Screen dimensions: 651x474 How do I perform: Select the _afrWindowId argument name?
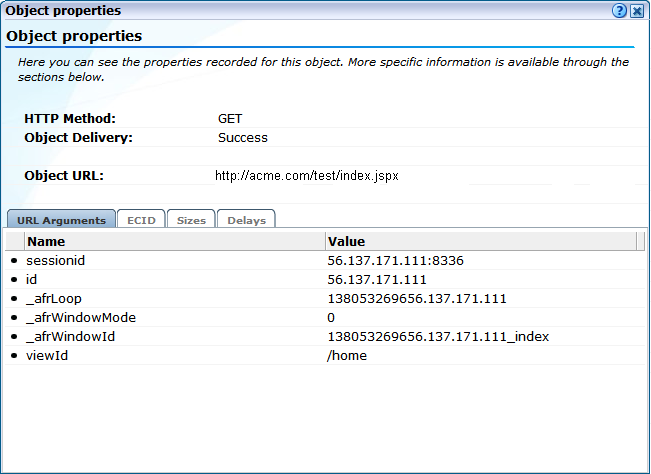coord(71,336)
